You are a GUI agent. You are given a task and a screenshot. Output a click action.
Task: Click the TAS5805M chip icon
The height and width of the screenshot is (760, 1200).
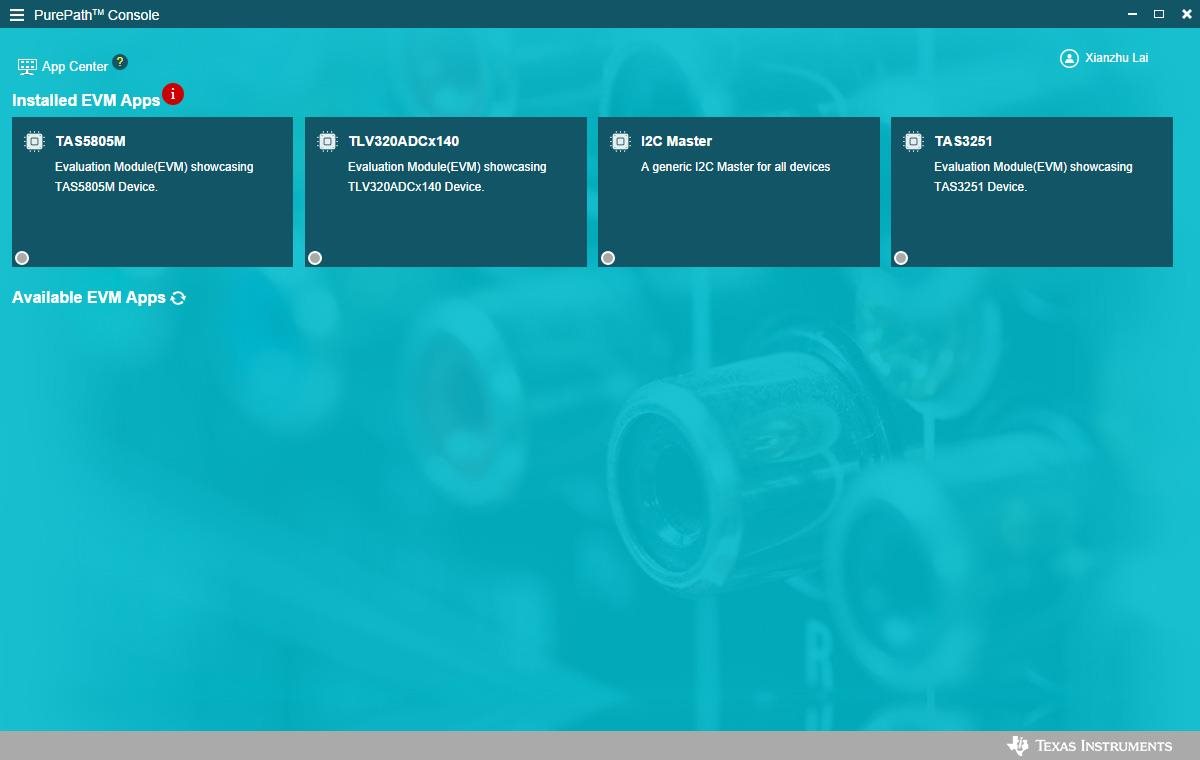34,141
